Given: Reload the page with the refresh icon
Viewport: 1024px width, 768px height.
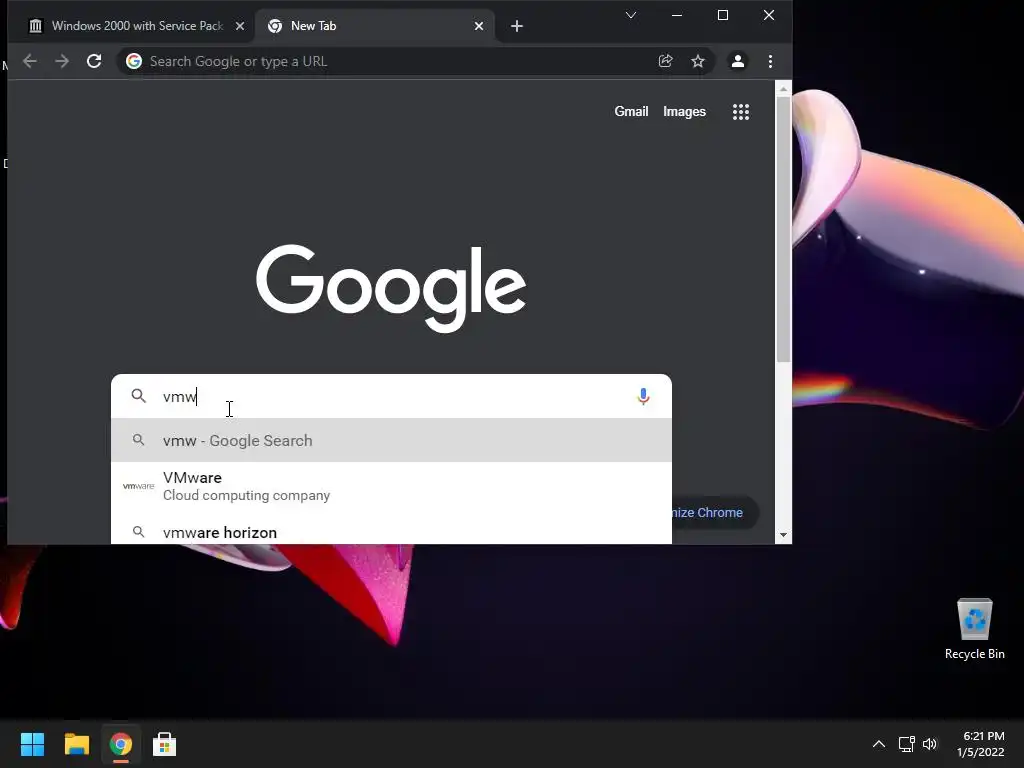Looking at the screenshot, I should click(x=94, y=61).
